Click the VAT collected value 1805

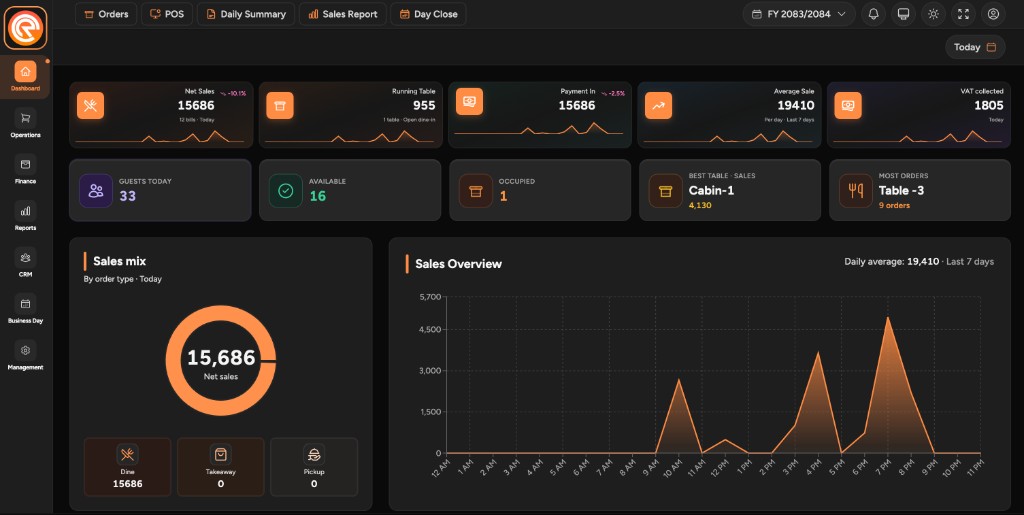989,105
